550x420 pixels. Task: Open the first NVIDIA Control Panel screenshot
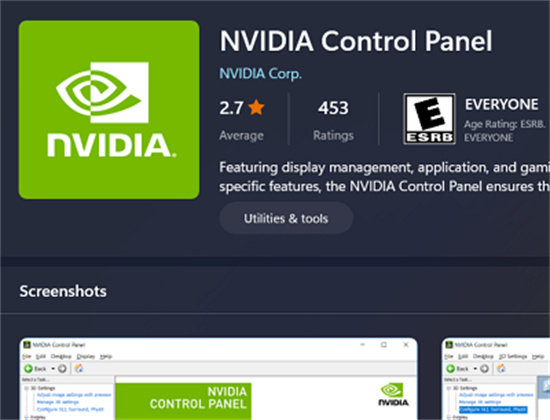(x=219, y=379)
